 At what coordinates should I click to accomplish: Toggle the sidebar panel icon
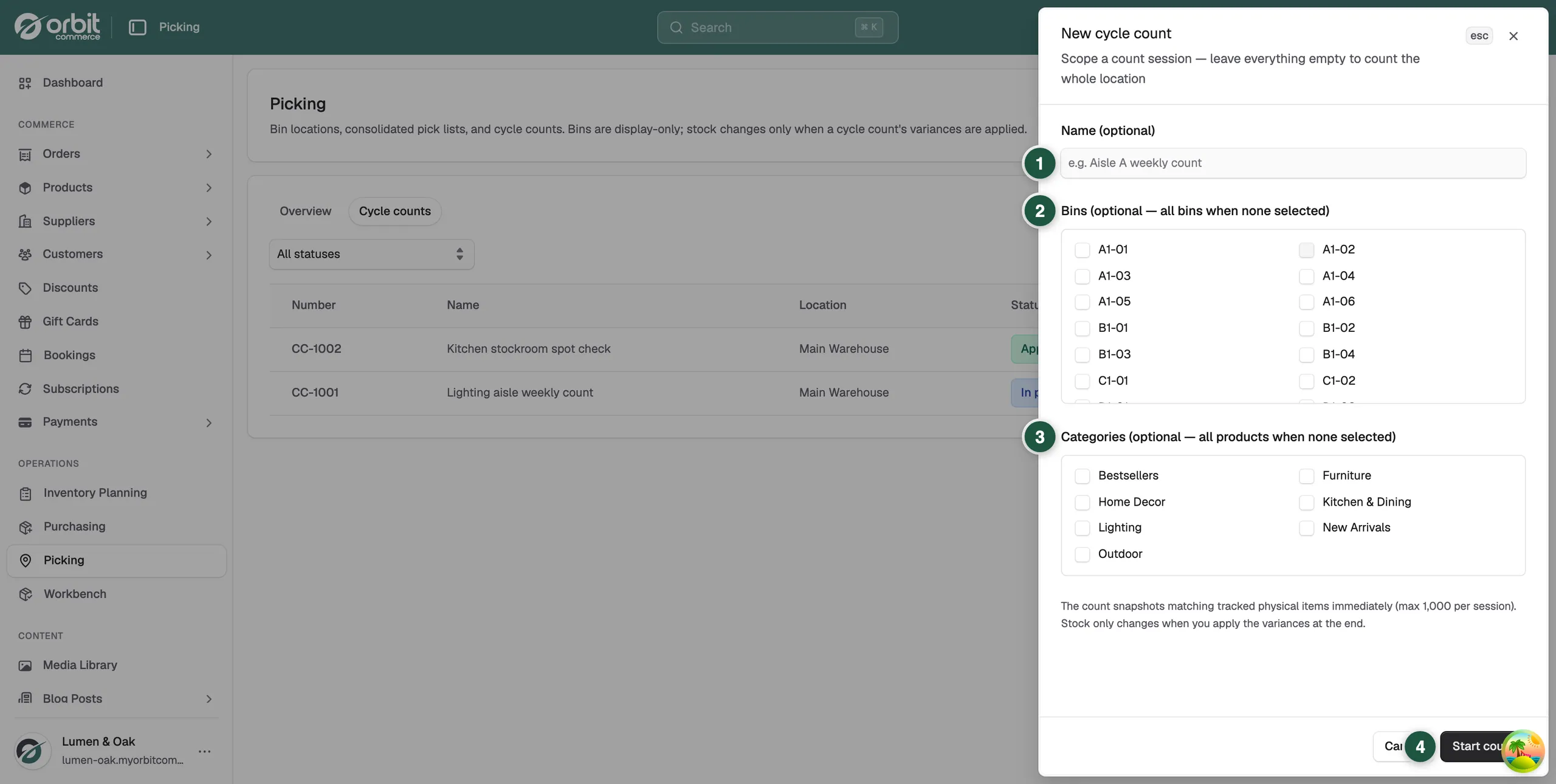(138, 27)
